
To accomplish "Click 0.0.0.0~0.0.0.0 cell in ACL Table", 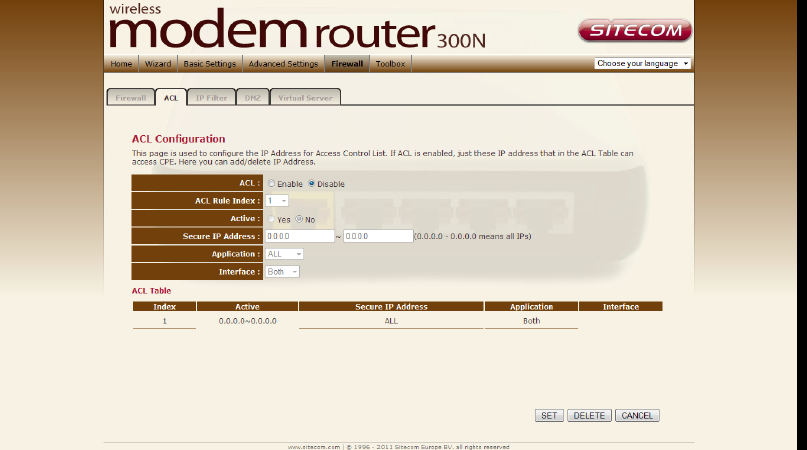I will (x=247, y=321).
